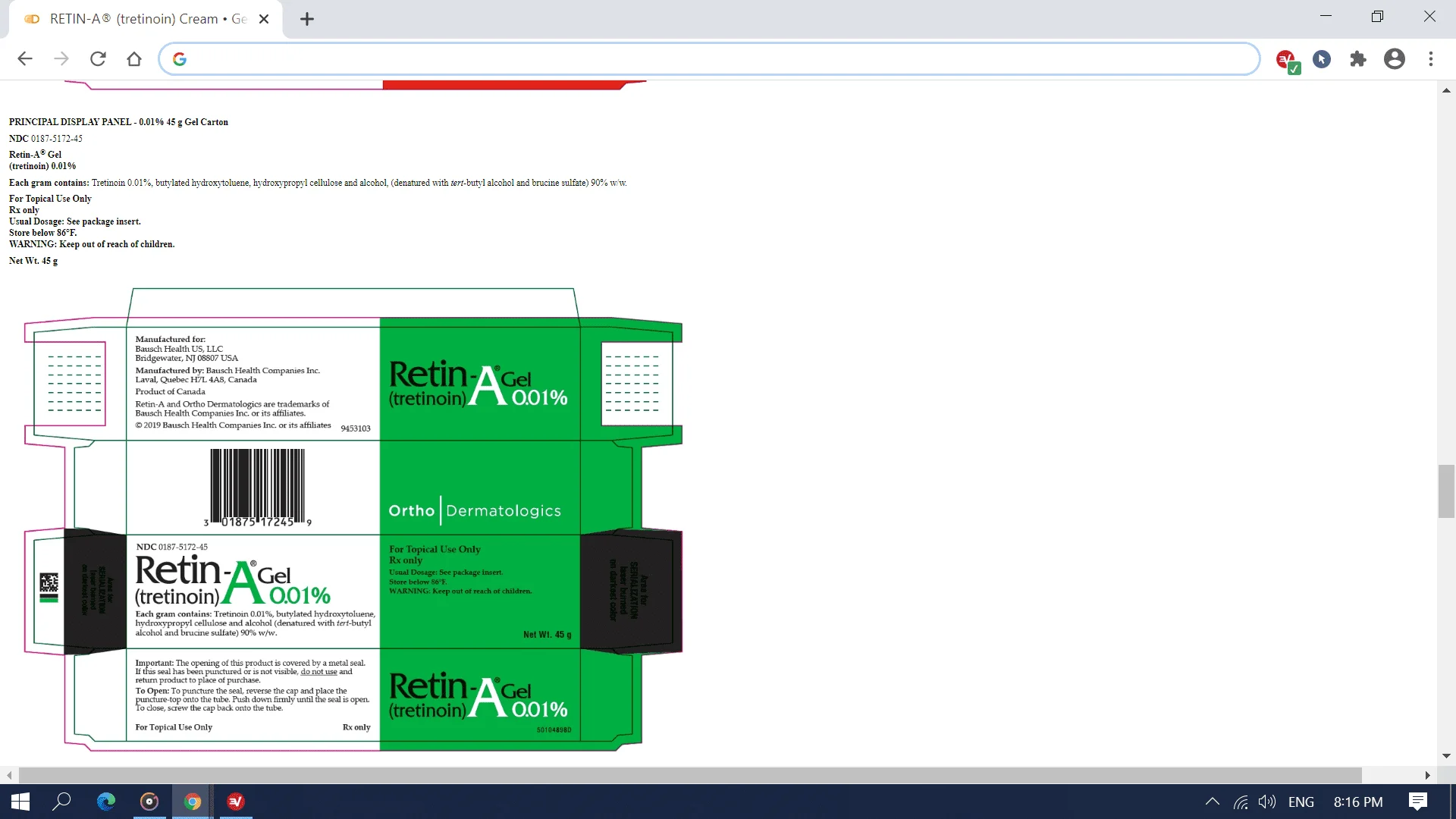Click the Retin-A Gel carton image
This screenshot has width=1456, height=819.
(353, 519)
